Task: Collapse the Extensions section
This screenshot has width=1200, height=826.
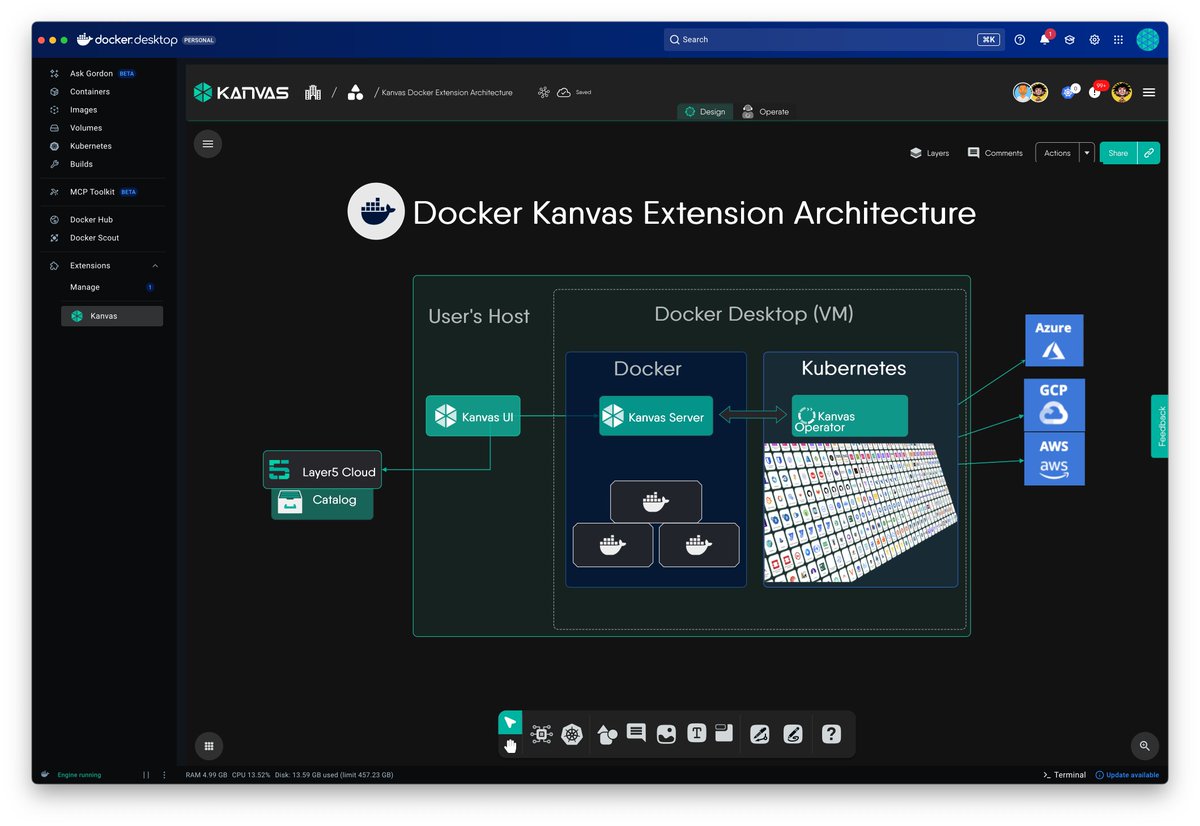Action: click(x=155, y=266)
